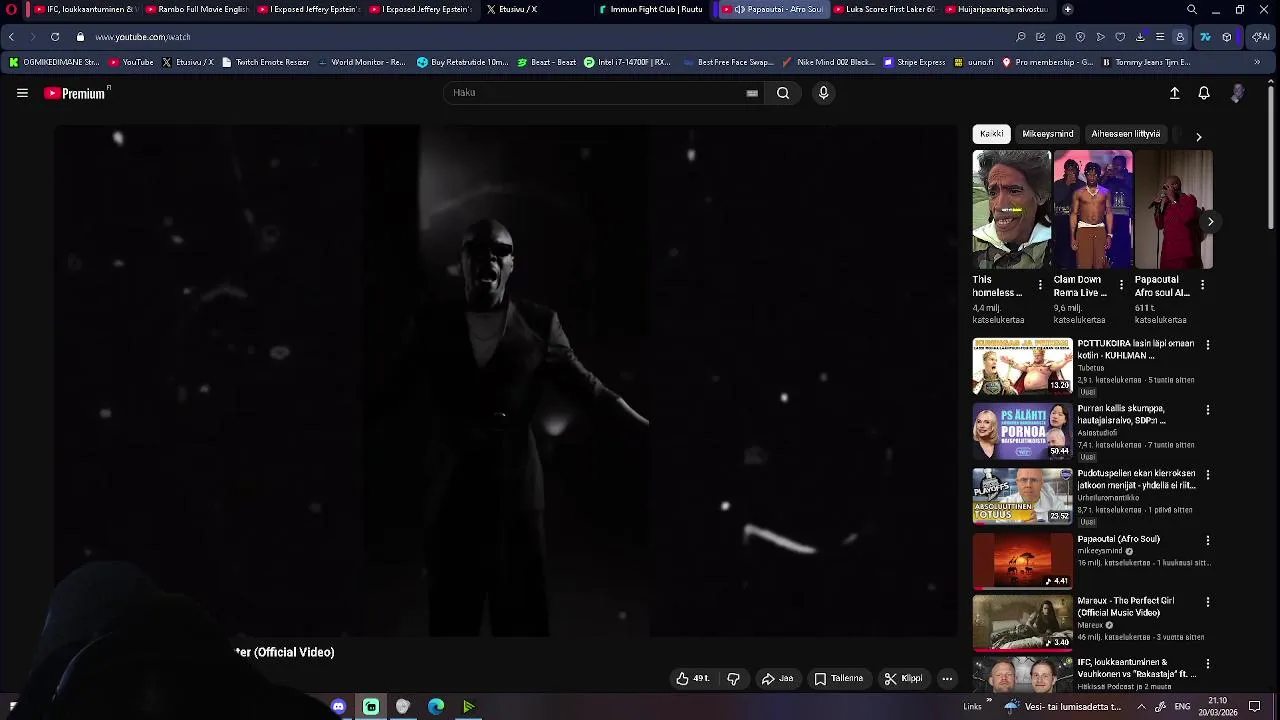This screenshot has height=720, width=1280.
Task: Open Microsoft Edge from the taskbar
Action: pyautogui.click(x=436, y=707)
